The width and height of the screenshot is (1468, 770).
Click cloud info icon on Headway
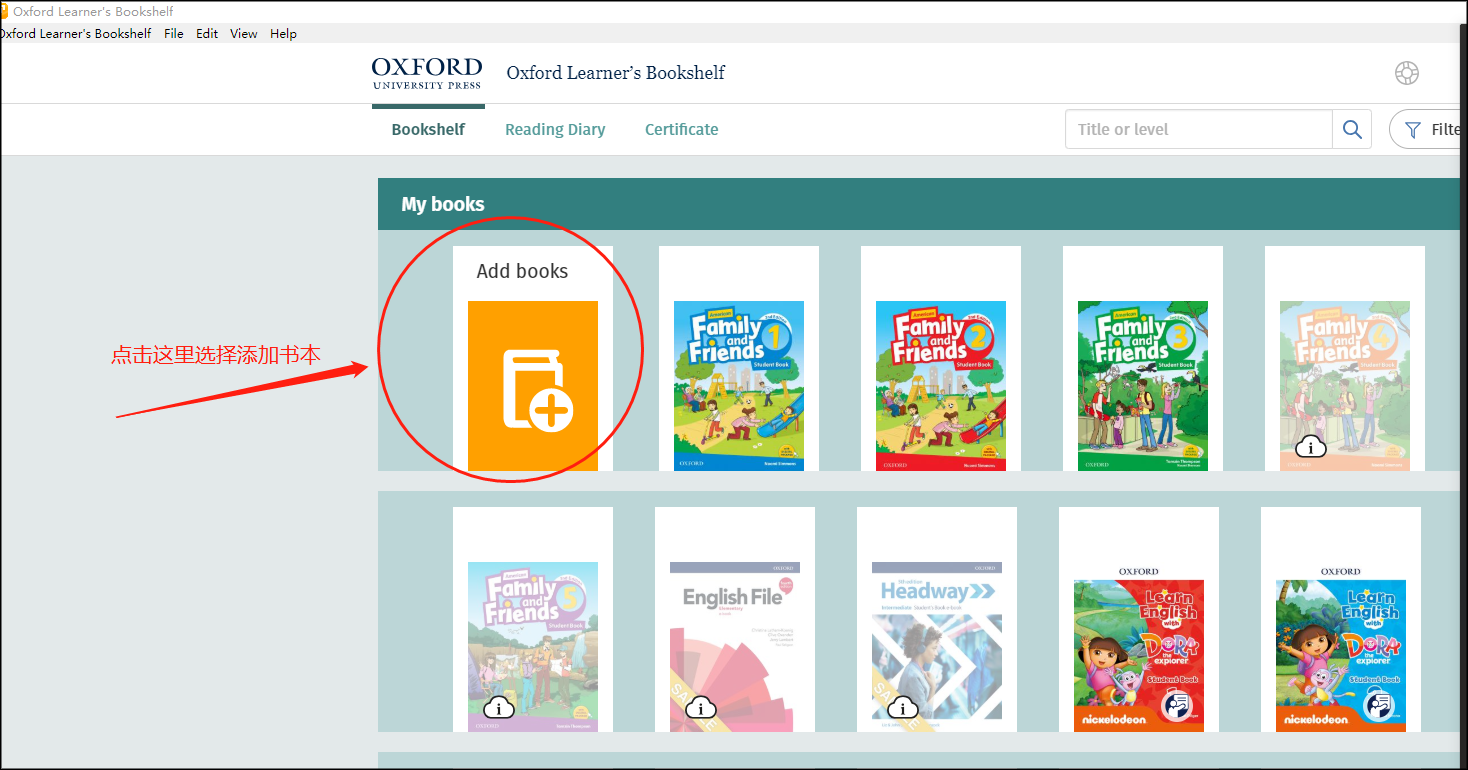(x=903, y=708)
